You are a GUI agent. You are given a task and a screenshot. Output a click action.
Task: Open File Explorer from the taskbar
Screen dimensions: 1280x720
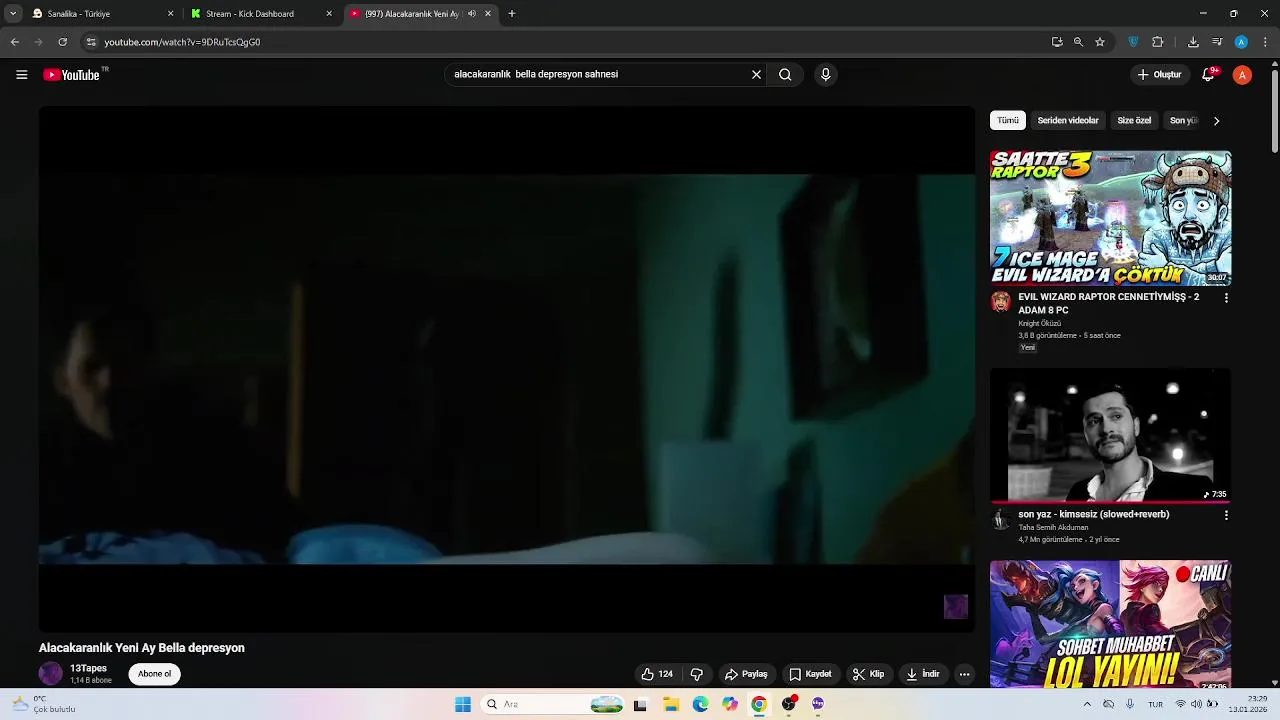[x=671, y=704]
